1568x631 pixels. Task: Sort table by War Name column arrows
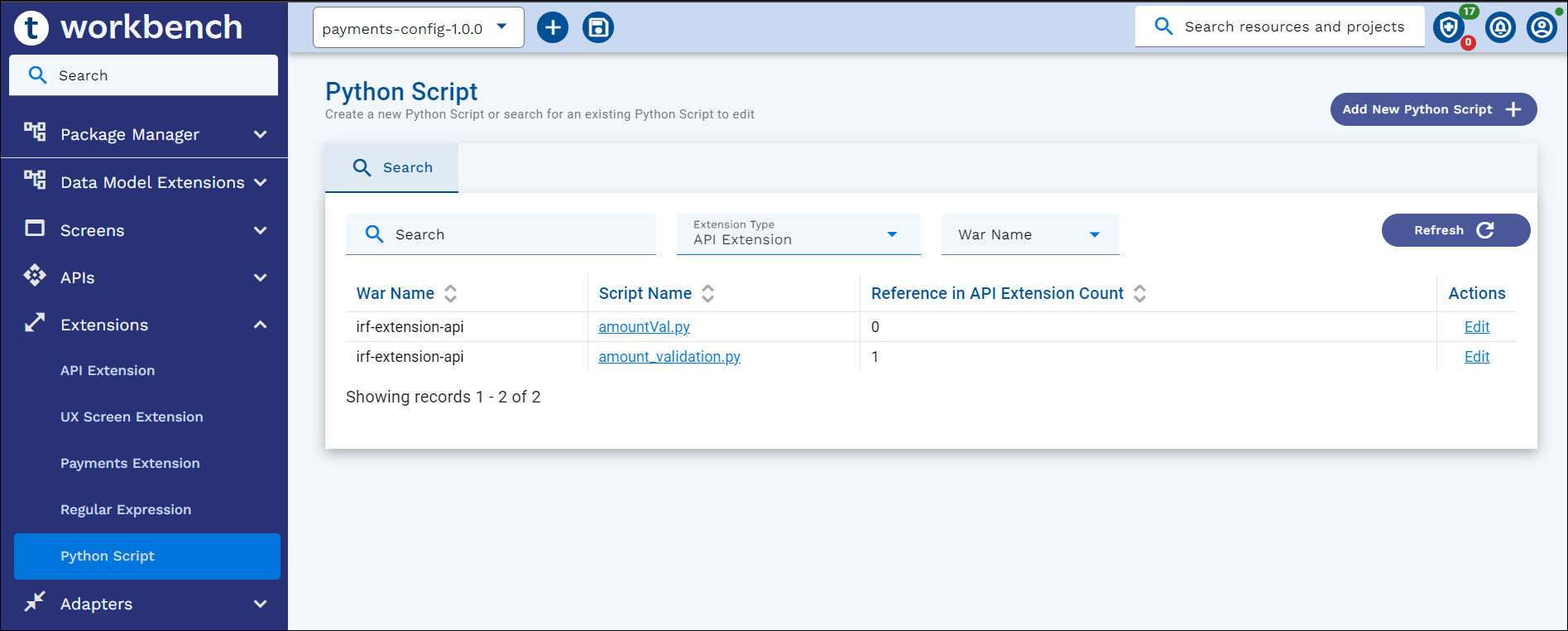450,293
